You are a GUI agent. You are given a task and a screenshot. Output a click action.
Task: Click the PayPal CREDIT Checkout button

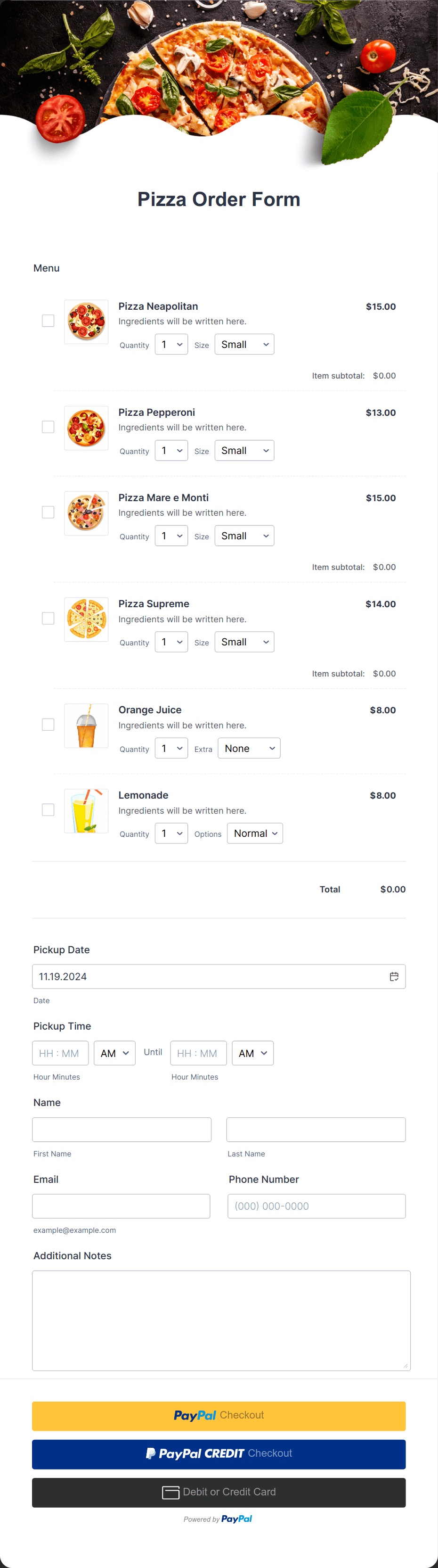pos(219,1454)
